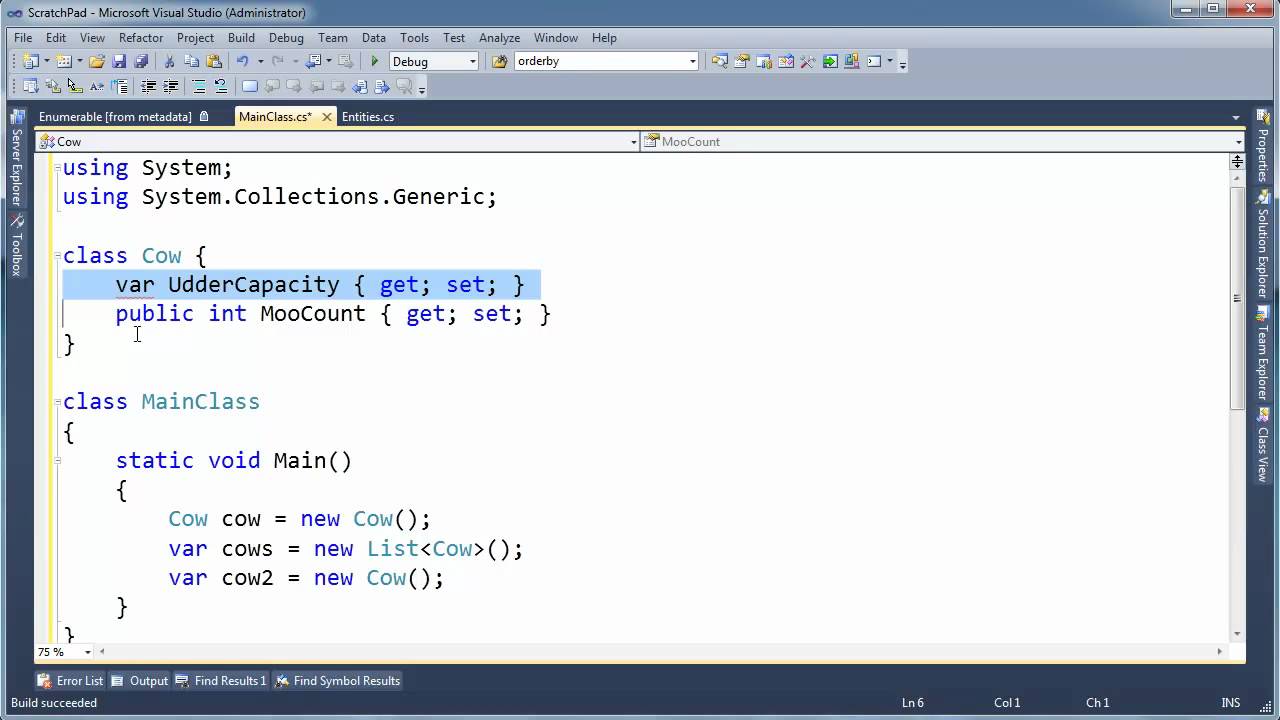Open the Error List panel tab
This screenshot has height=720, width=1280.
coord(70,681)
